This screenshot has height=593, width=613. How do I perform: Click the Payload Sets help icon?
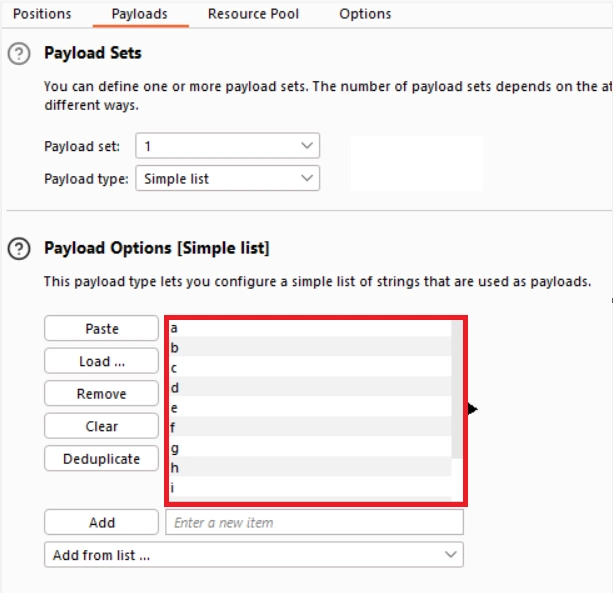point(19,54)
